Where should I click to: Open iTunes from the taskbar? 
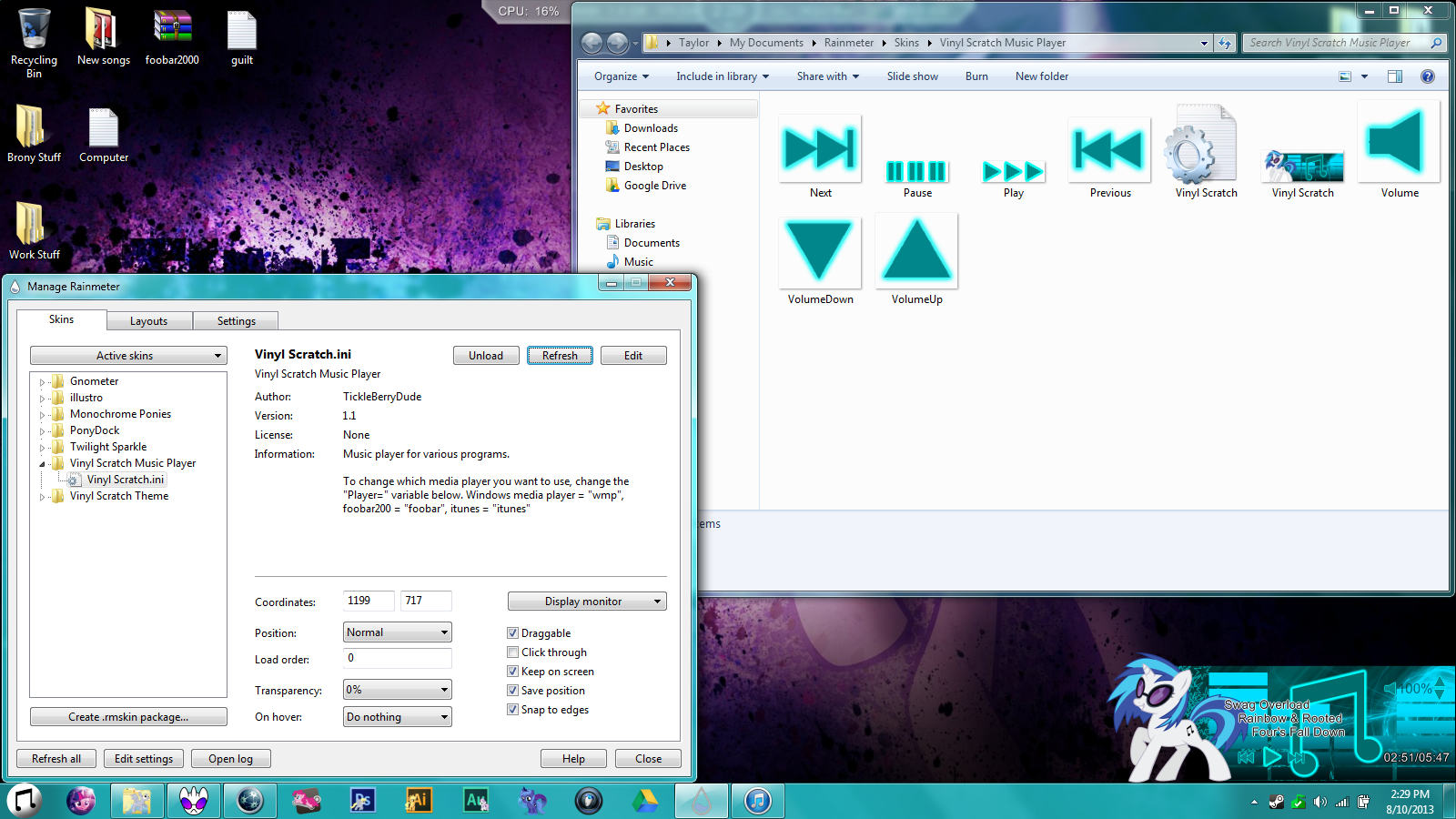[758, 801]
